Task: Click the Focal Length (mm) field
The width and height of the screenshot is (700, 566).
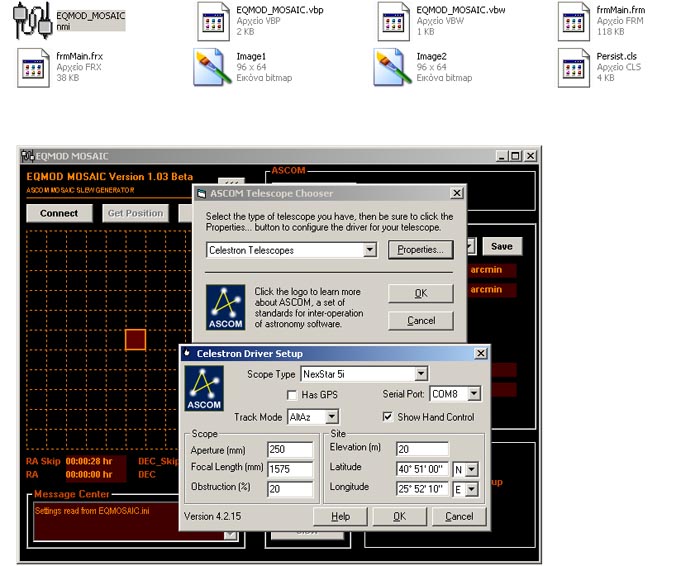Action: [x=290, y=469]
